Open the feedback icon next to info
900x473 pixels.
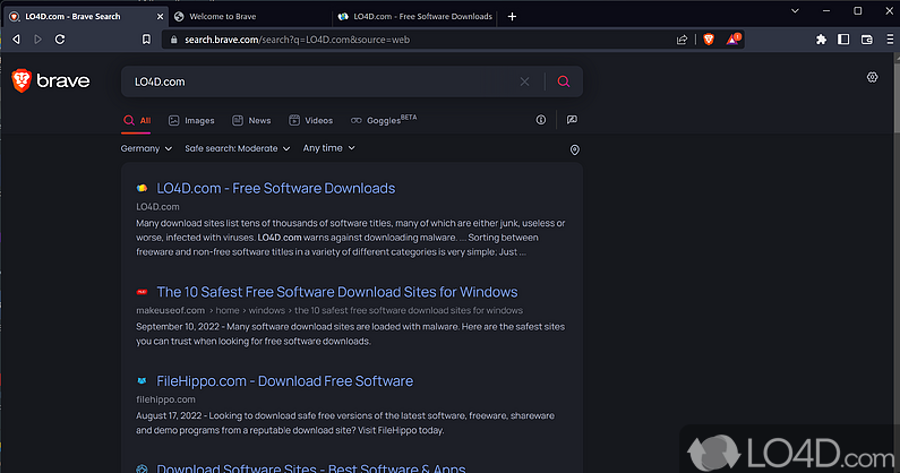point(572,119)
